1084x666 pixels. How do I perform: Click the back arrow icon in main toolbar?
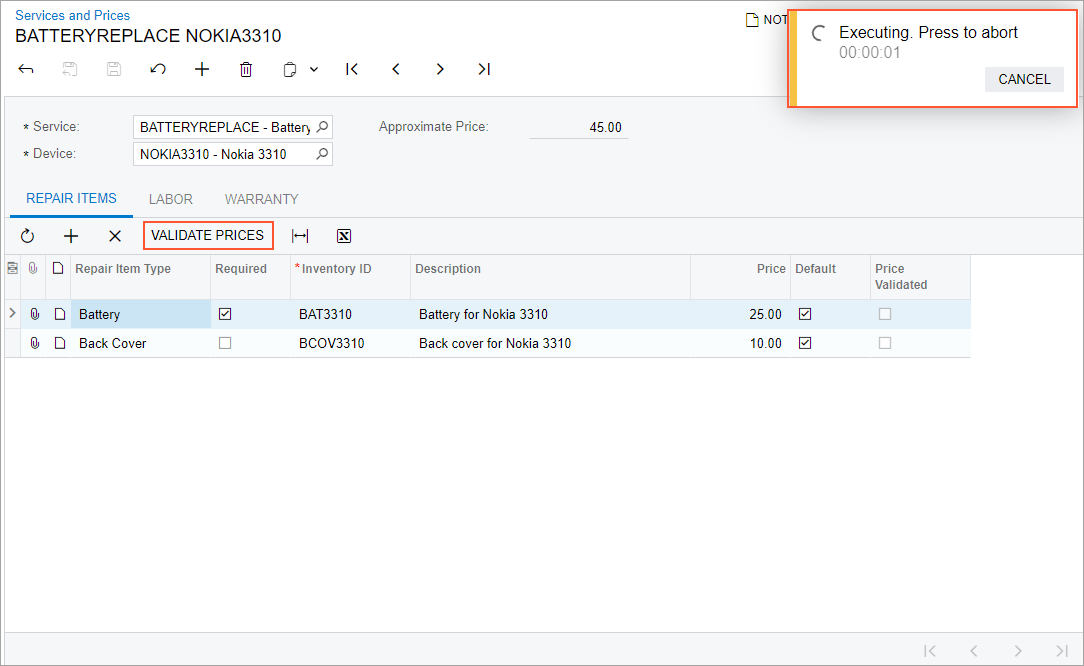27,69
